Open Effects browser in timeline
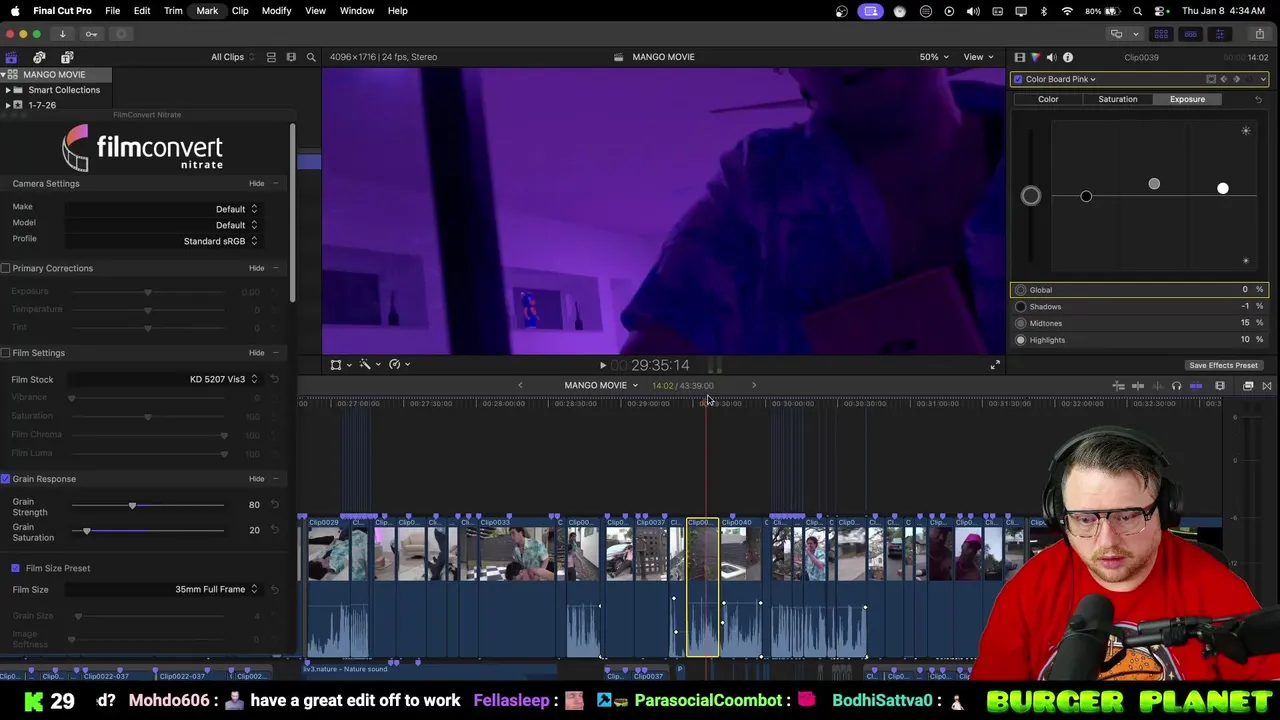 1248,386
